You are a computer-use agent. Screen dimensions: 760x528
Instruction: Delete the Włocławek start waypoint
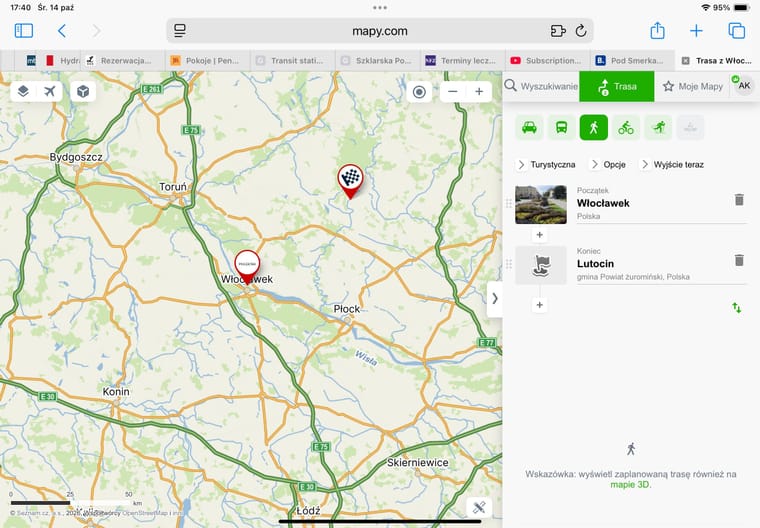point(739,199)
